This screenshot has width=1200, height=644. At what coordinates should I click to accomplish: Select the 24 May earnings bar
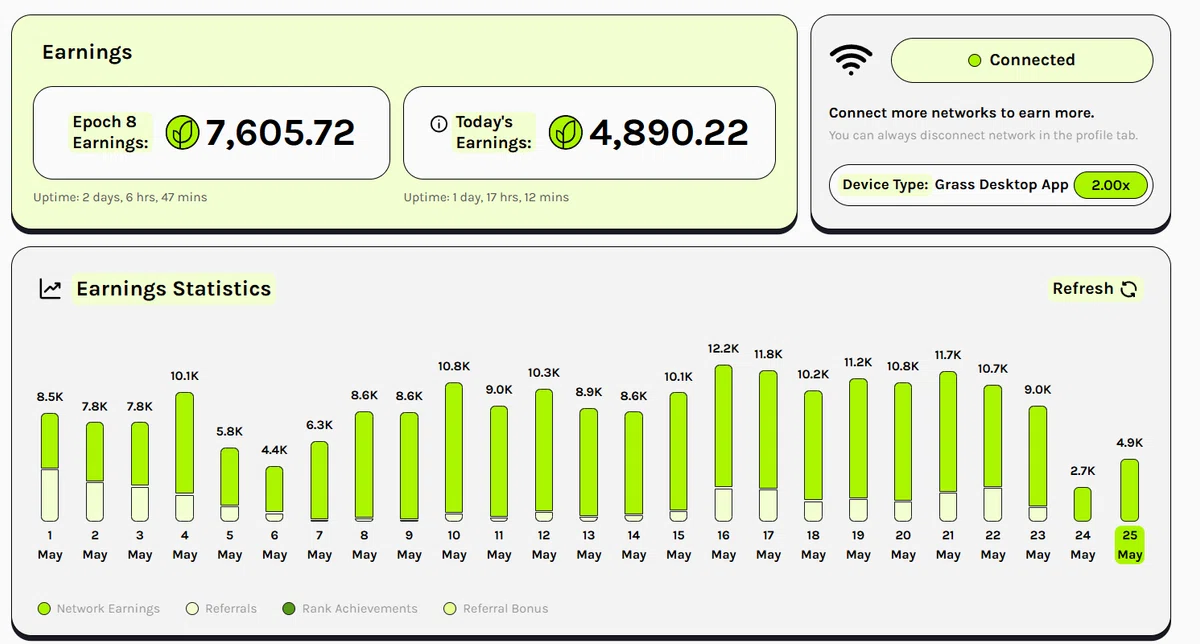tap(1083, 504)
